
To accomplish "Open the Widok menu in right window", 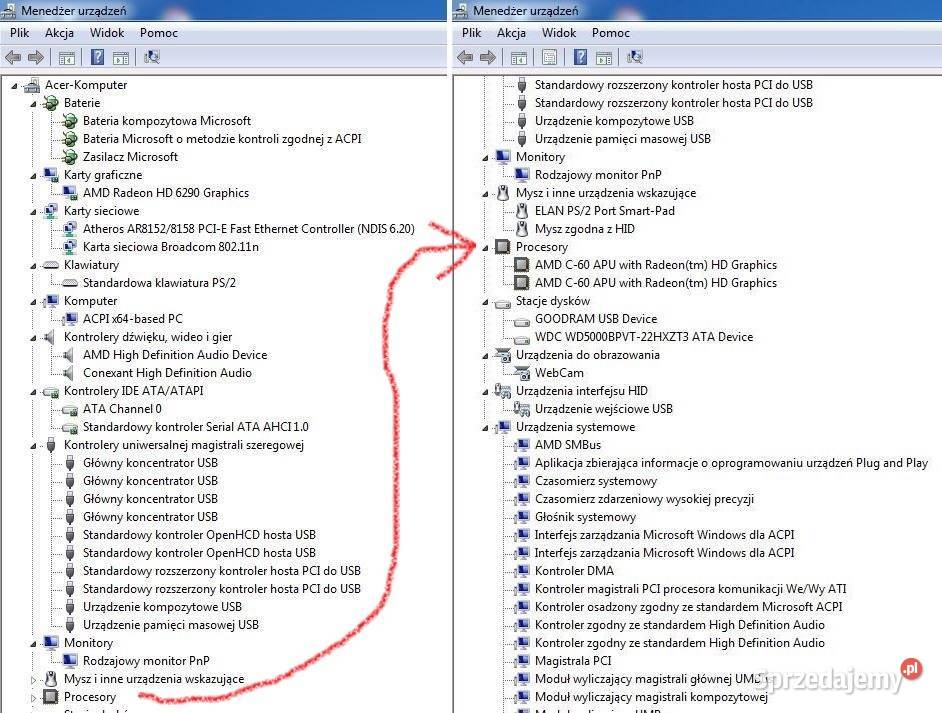I will click(x=559, y=33).
